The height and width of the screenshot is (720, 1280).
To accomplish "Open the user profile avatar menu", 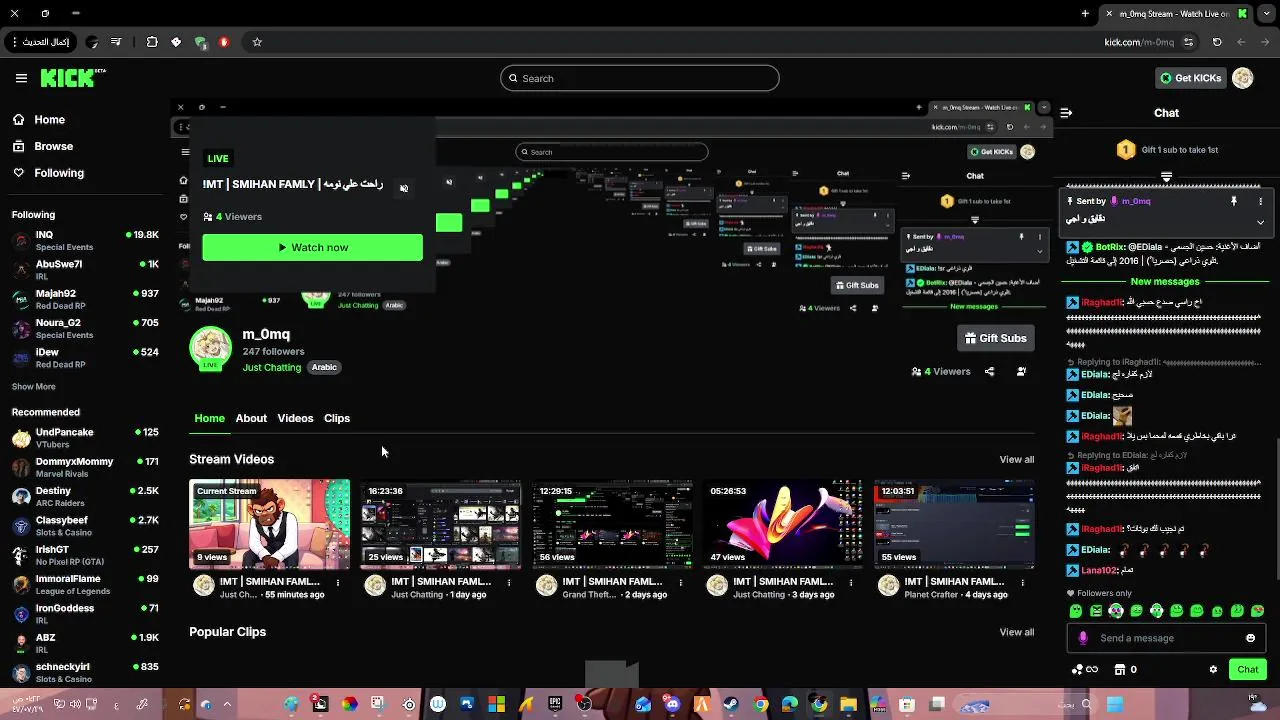I will pyautogui.click(x=1243, y=78).
